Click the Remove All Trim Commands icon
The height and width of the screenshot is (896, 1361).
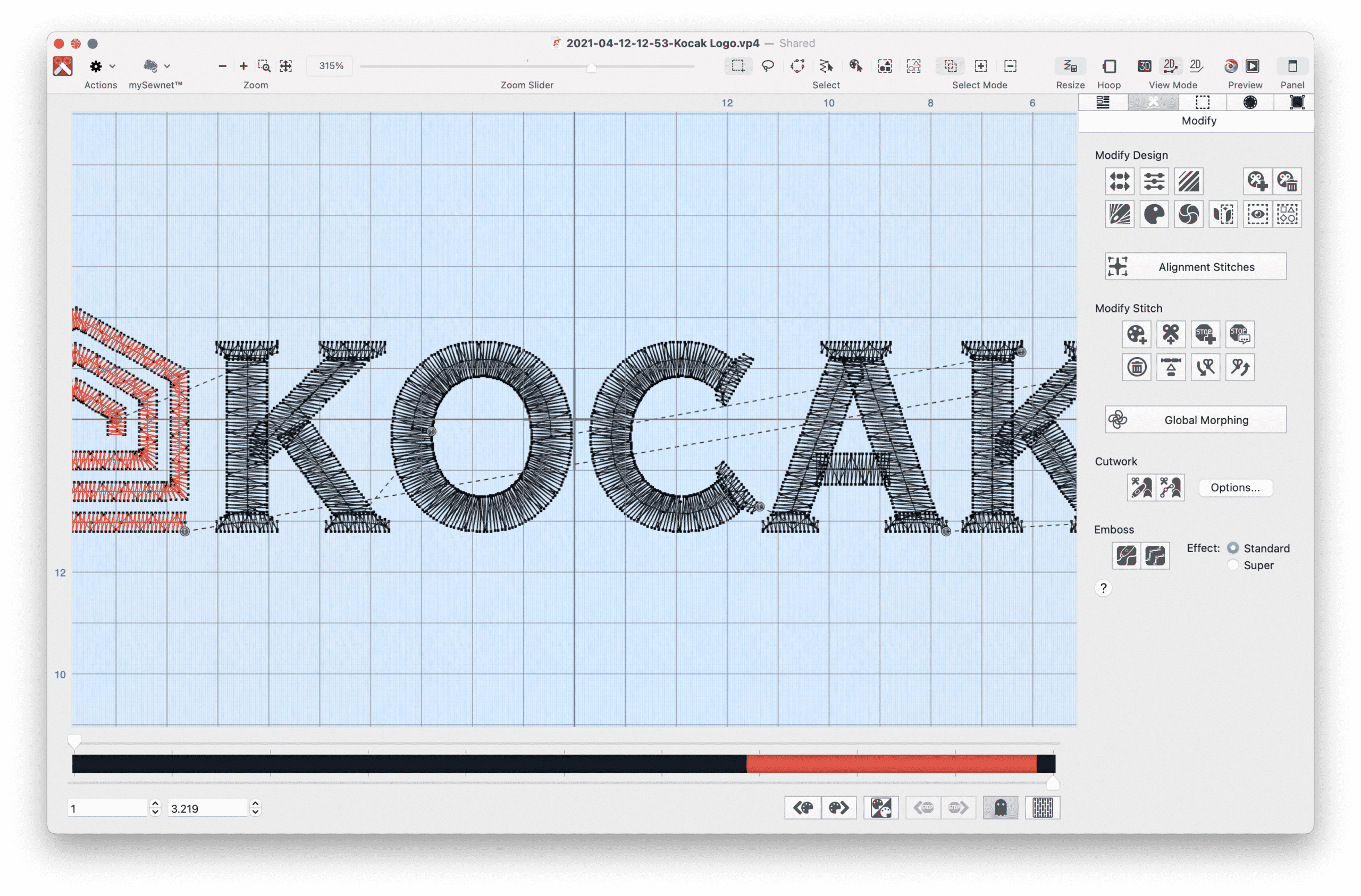pos(1287,181)
